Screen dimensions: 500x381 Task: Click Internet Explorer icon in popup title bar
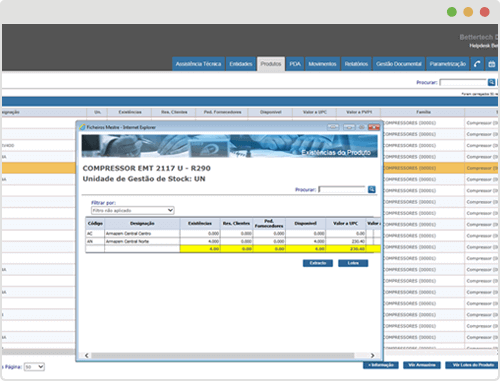pos(82,127)
